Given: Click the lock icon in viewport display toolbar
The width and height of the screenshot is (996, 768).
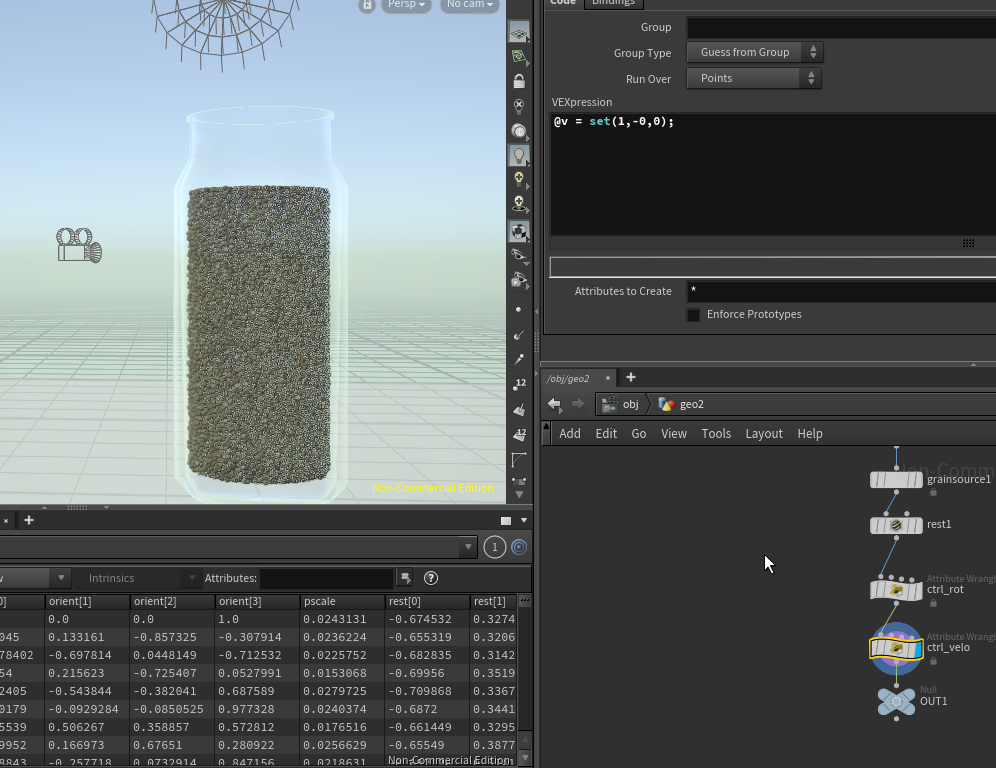Looking at the screenshot, I should click(518, 81).
